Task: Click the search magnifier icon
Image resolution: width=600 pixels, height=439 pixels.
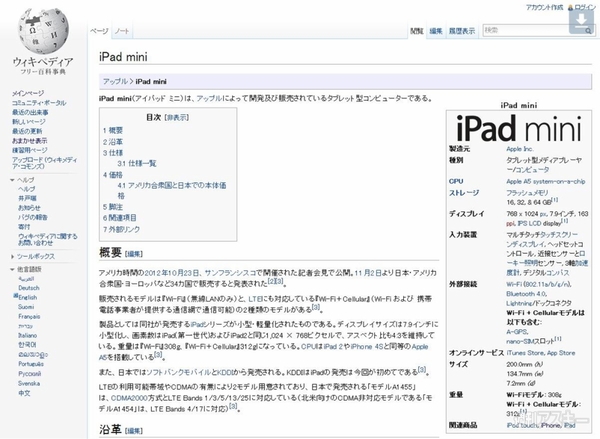Action: click(x=588, y=31)
